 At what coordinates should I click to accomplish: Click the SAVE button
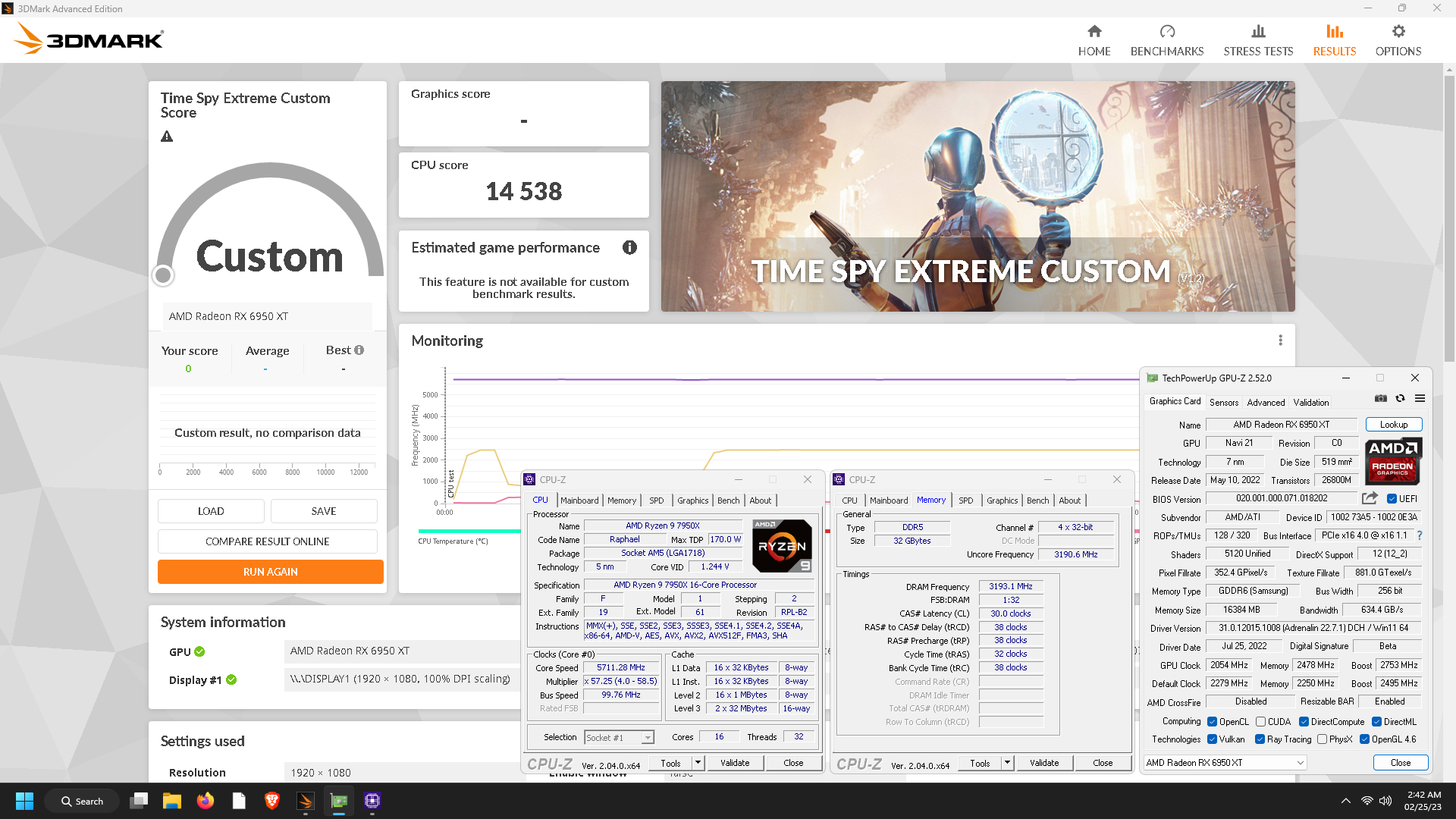tap(324, 511)
